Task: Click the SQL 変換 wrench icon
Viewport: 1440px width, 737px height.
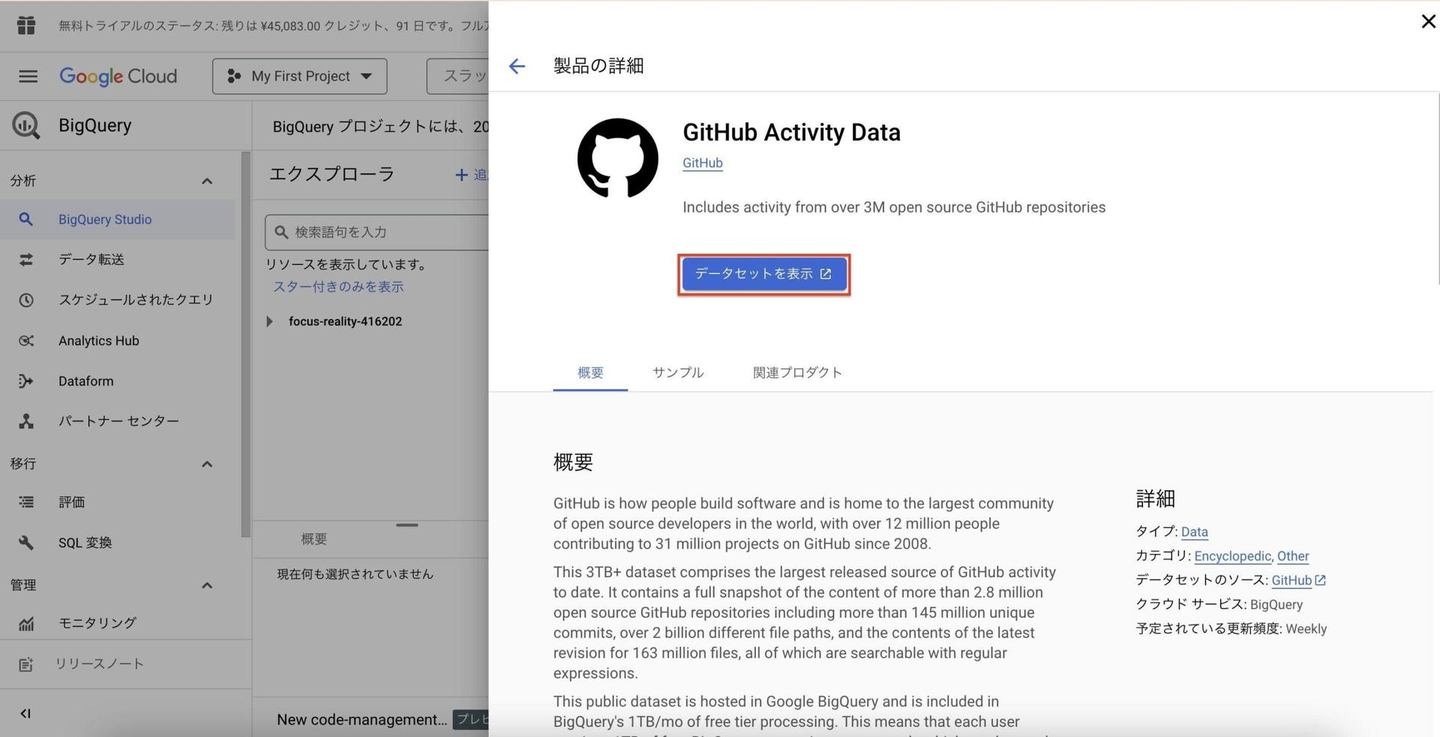Action: [x=26, y=543]
